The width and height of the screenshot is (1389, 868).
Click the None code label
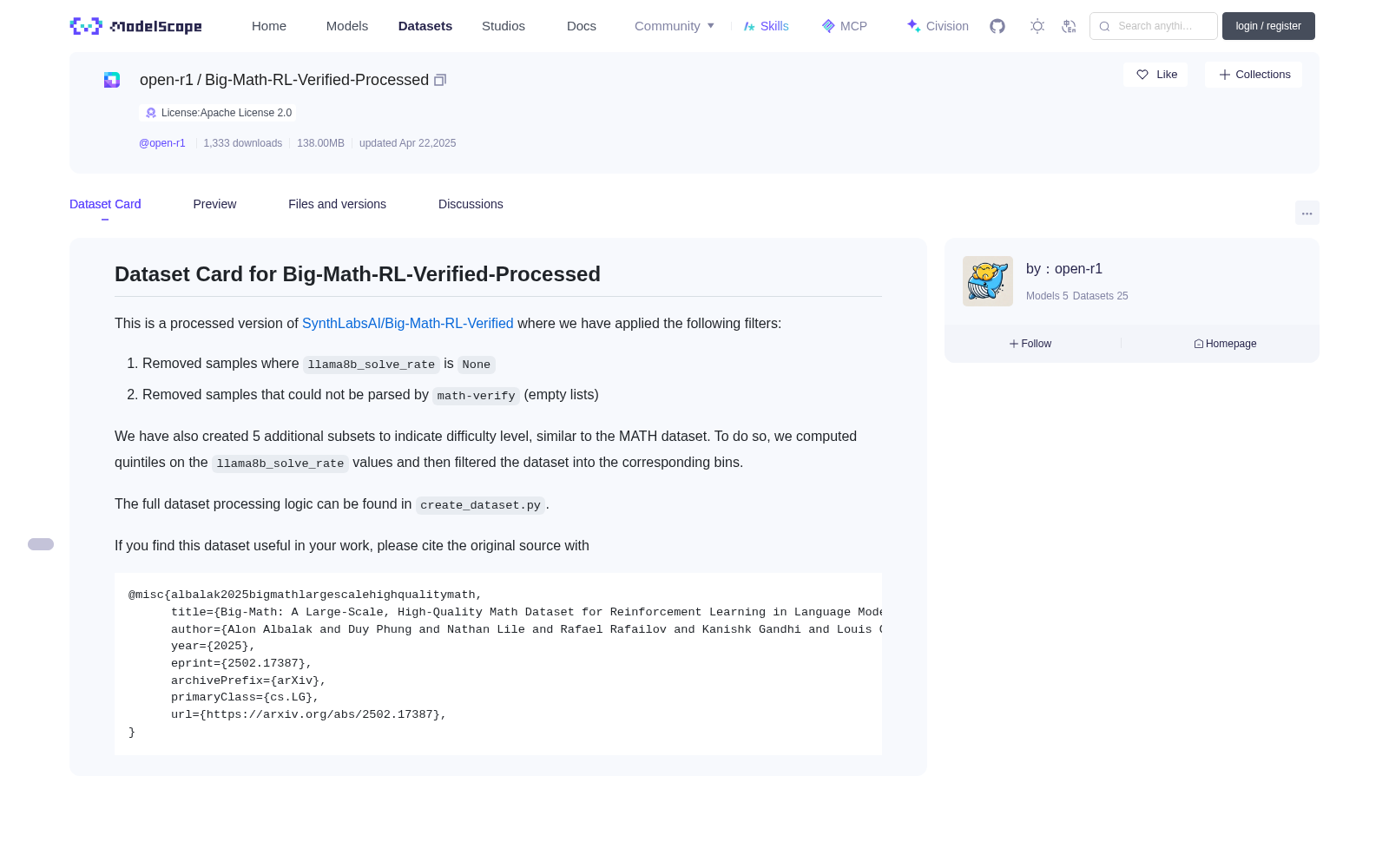[x=477, y=365]
